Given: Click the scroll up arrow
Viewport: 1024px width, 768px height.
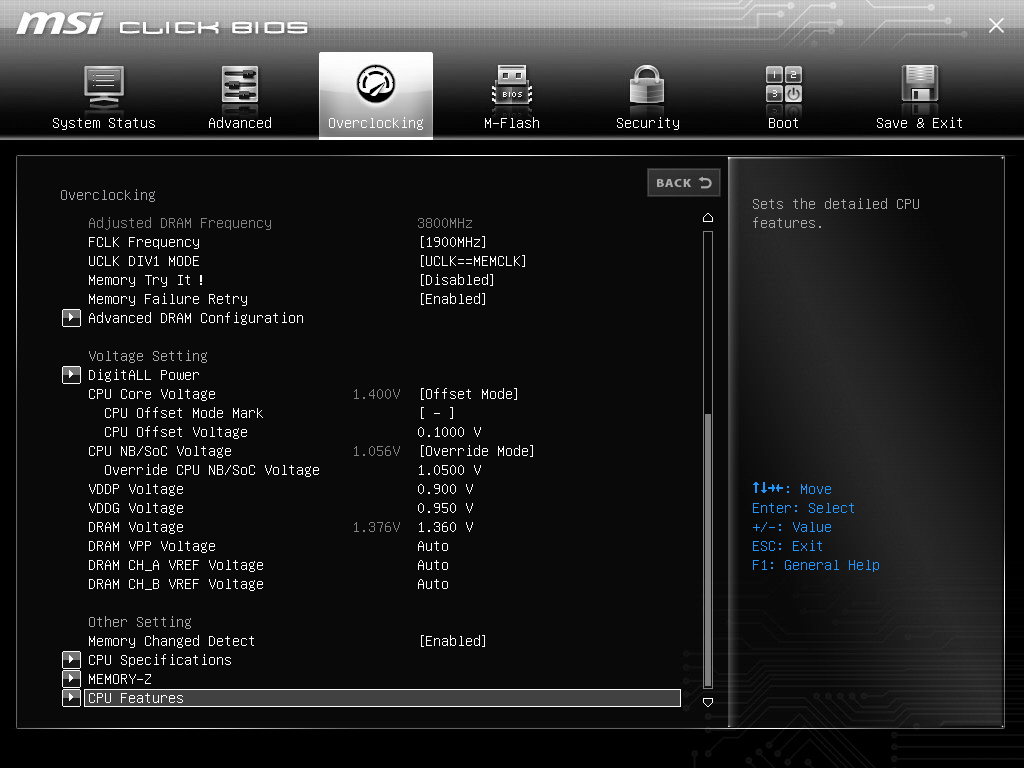Looking at the screenshot, I should coord(708,217).
